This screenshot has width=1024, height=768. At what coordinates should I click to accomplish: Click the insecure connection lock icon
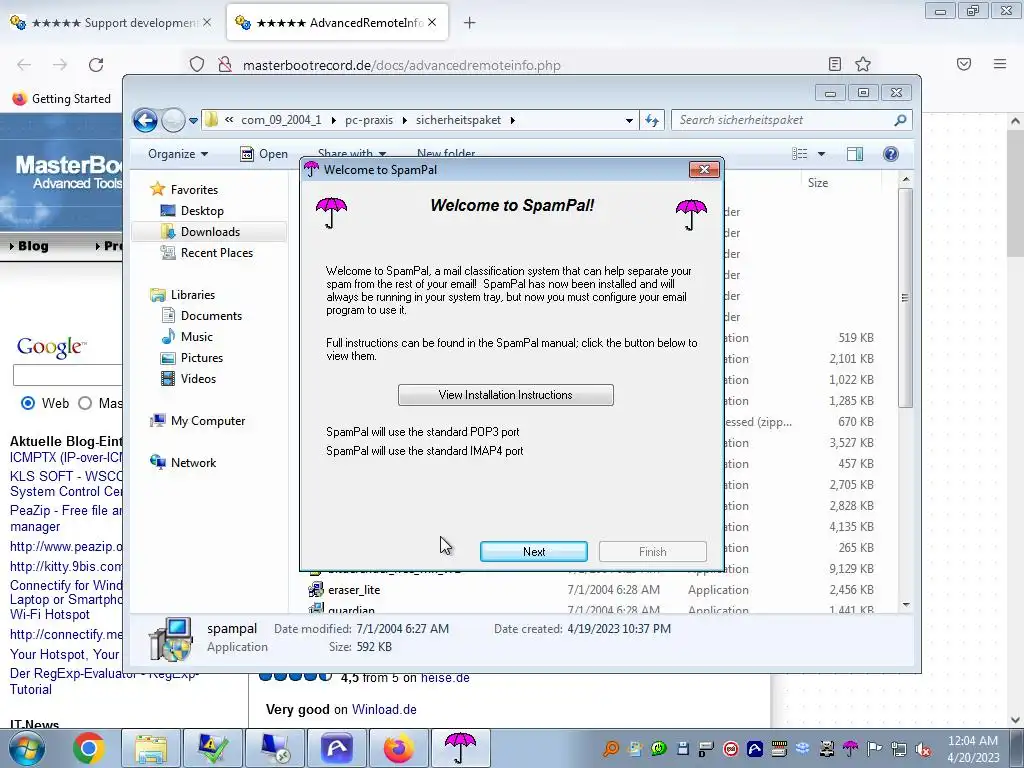(225, 65)
